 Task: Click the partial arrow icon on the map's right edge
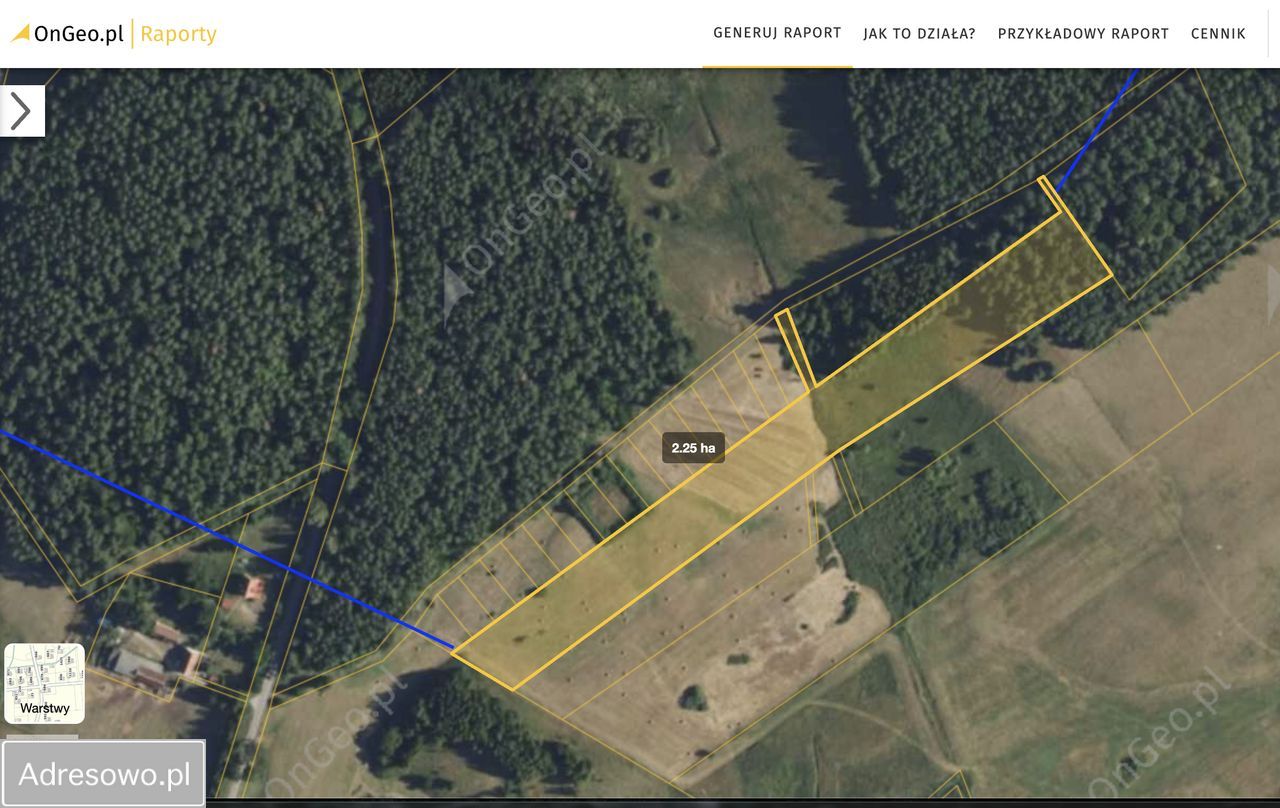point(1274,294)
